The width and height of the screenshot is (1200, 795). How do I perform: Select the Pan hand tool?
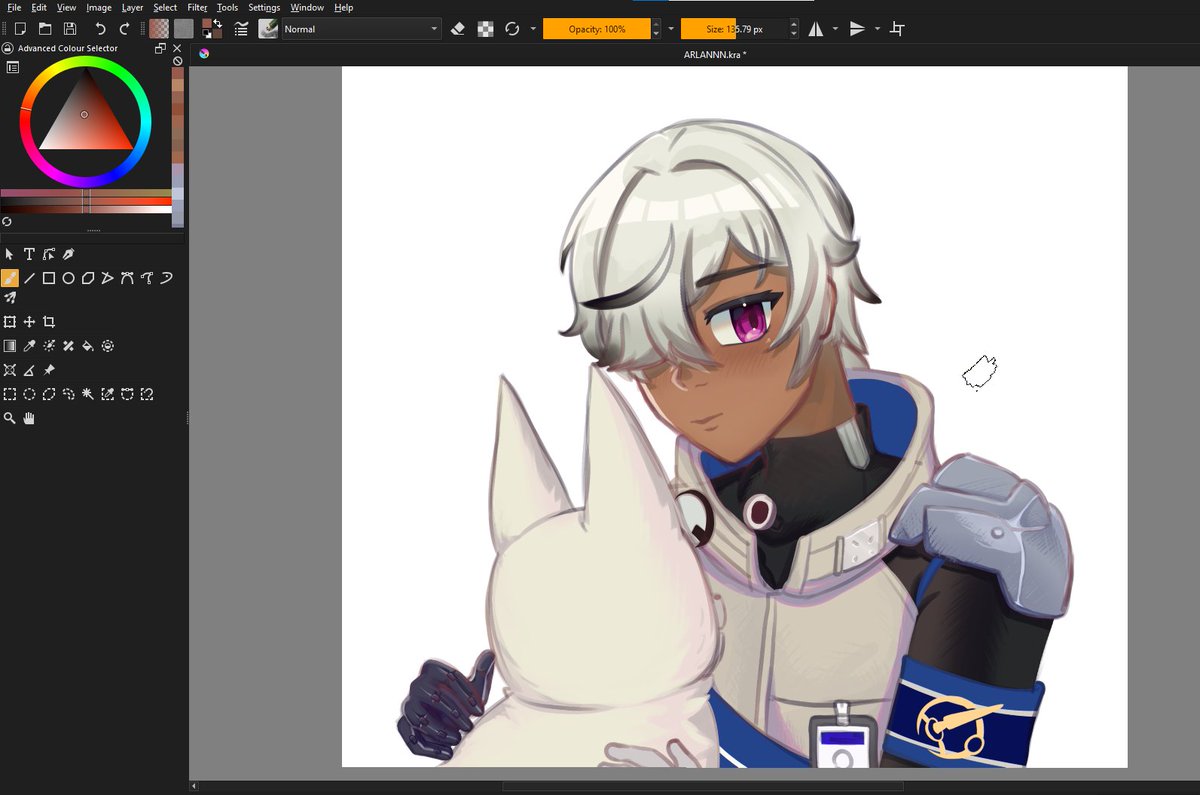(x=29, y=418)
